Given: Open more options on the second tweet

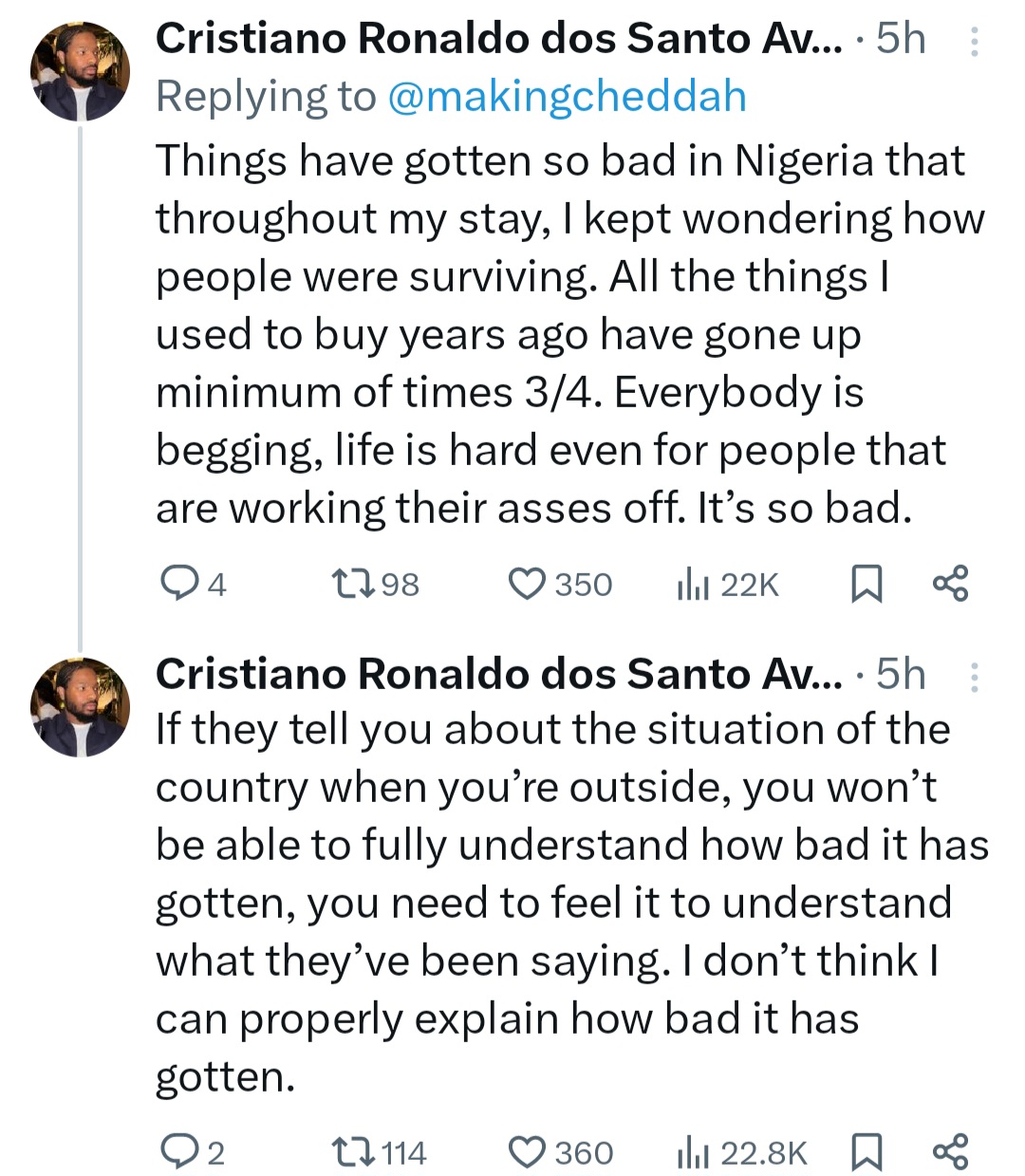Looking at the screenshot, I should click(x=975, y=677).
